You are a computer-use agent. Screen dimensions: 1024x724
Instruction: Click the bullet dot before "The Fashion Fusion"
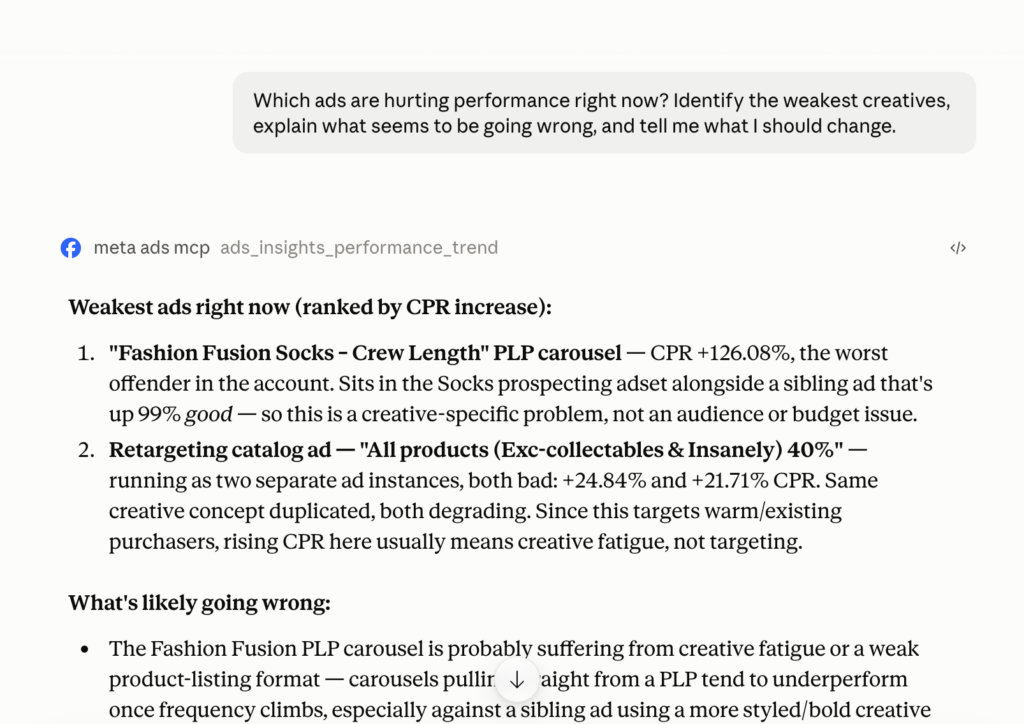85,650
